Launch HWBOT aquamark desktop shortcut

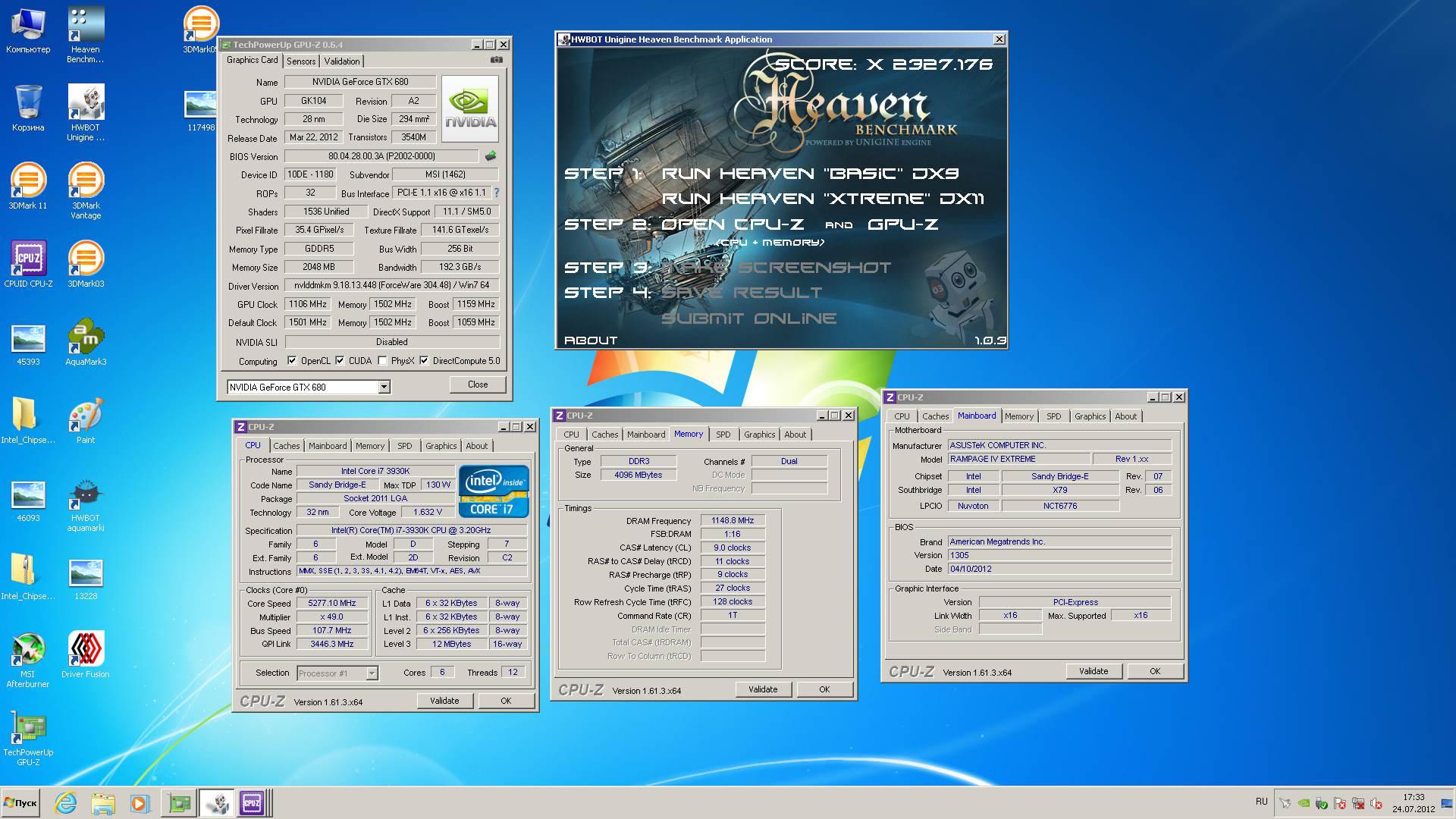click(x=86, y=504)
